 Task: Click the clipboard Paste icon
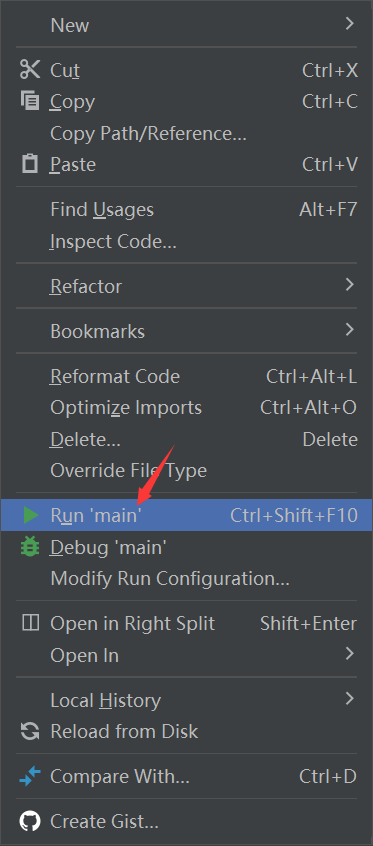[x=30, y=164]
